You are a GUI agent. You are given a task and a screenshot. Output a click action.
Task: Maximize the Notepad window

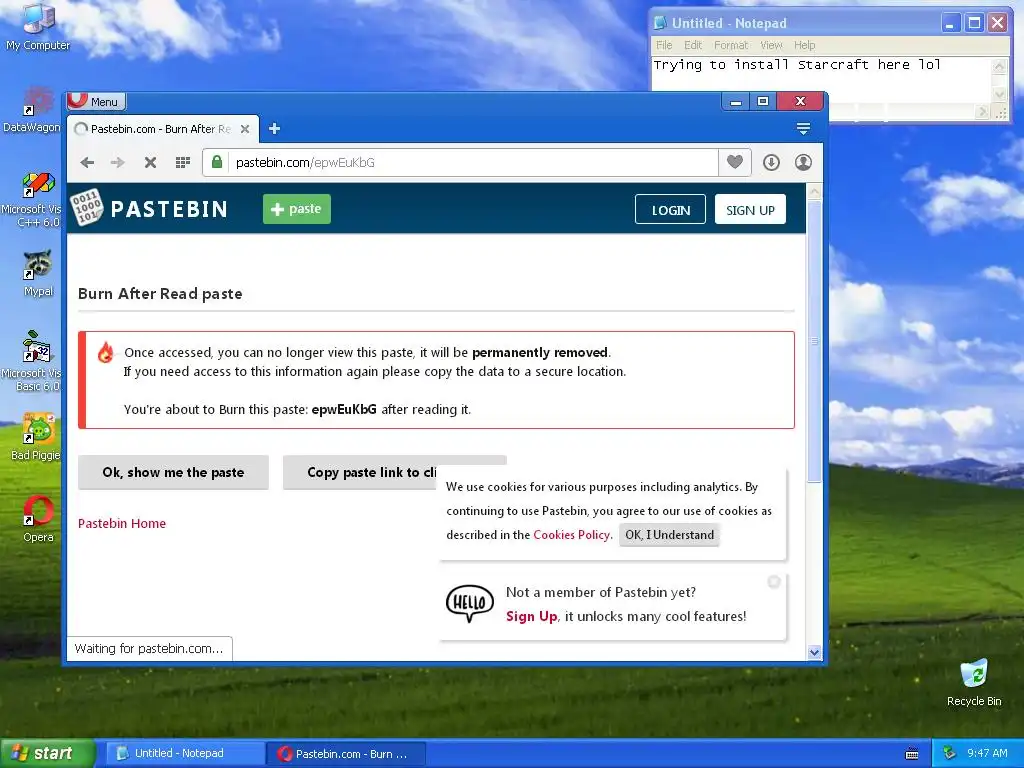974,24
